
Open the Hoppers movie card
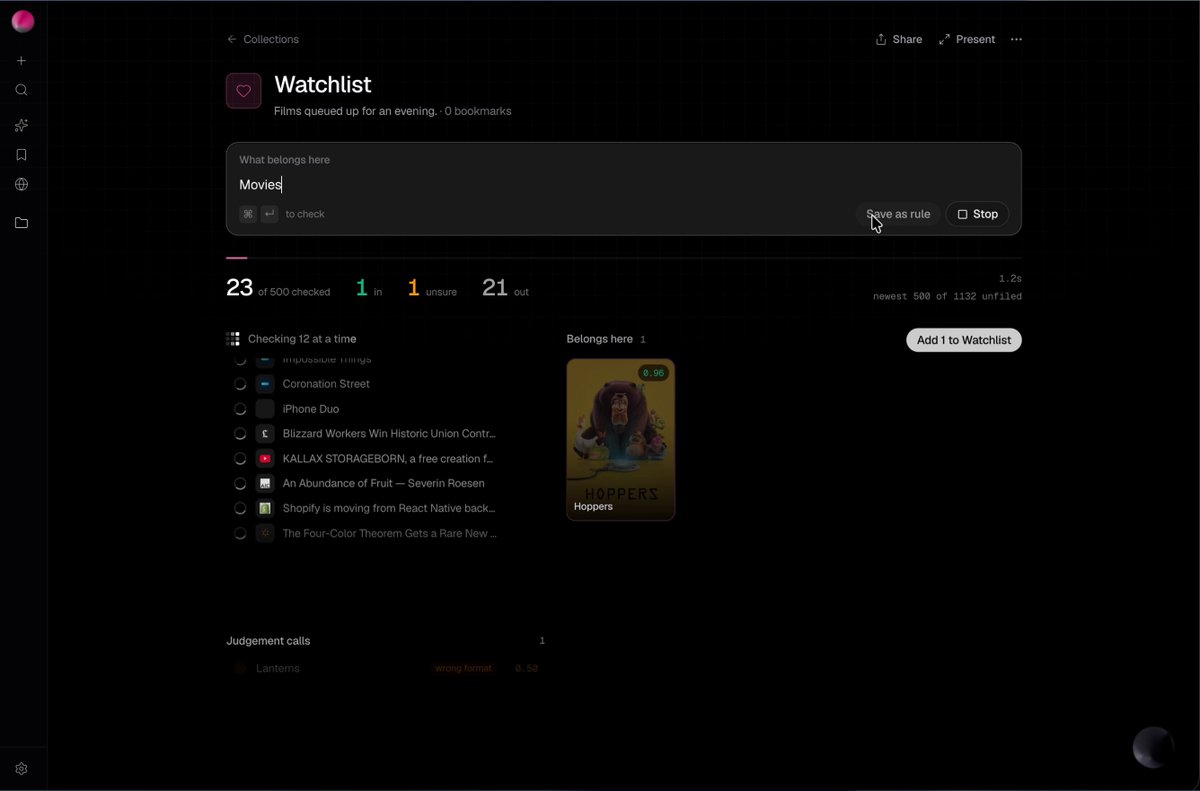pos(621,440)
